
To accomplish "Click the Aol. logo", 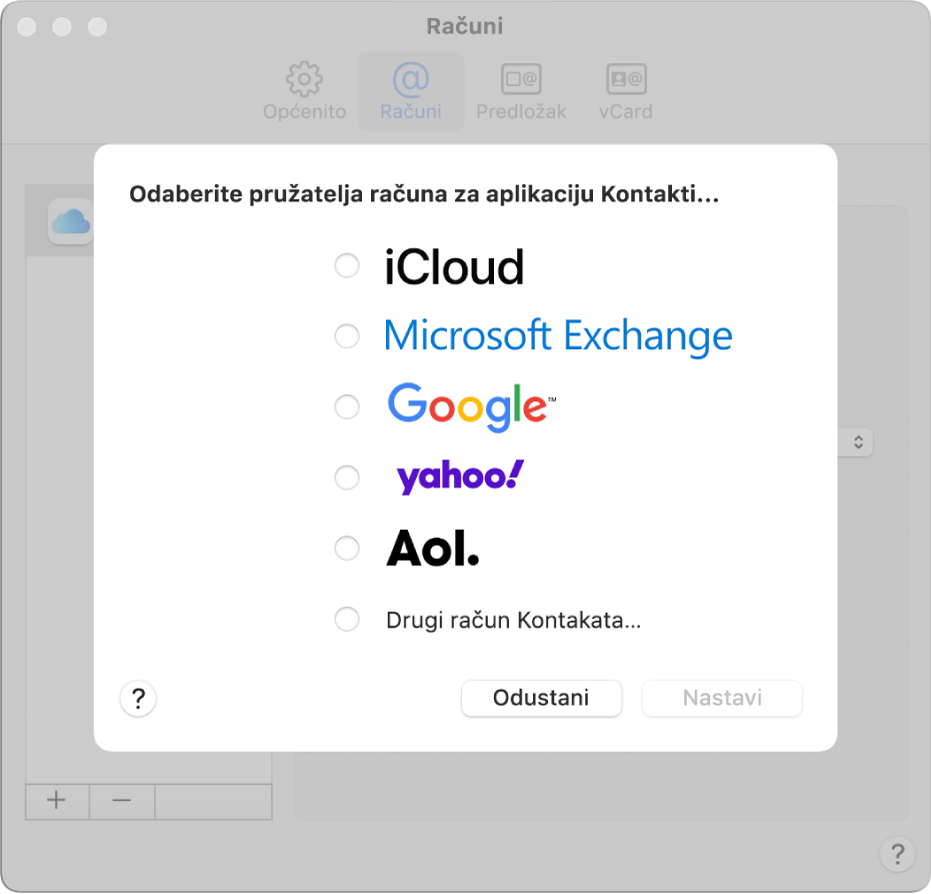I will point(433,548).
